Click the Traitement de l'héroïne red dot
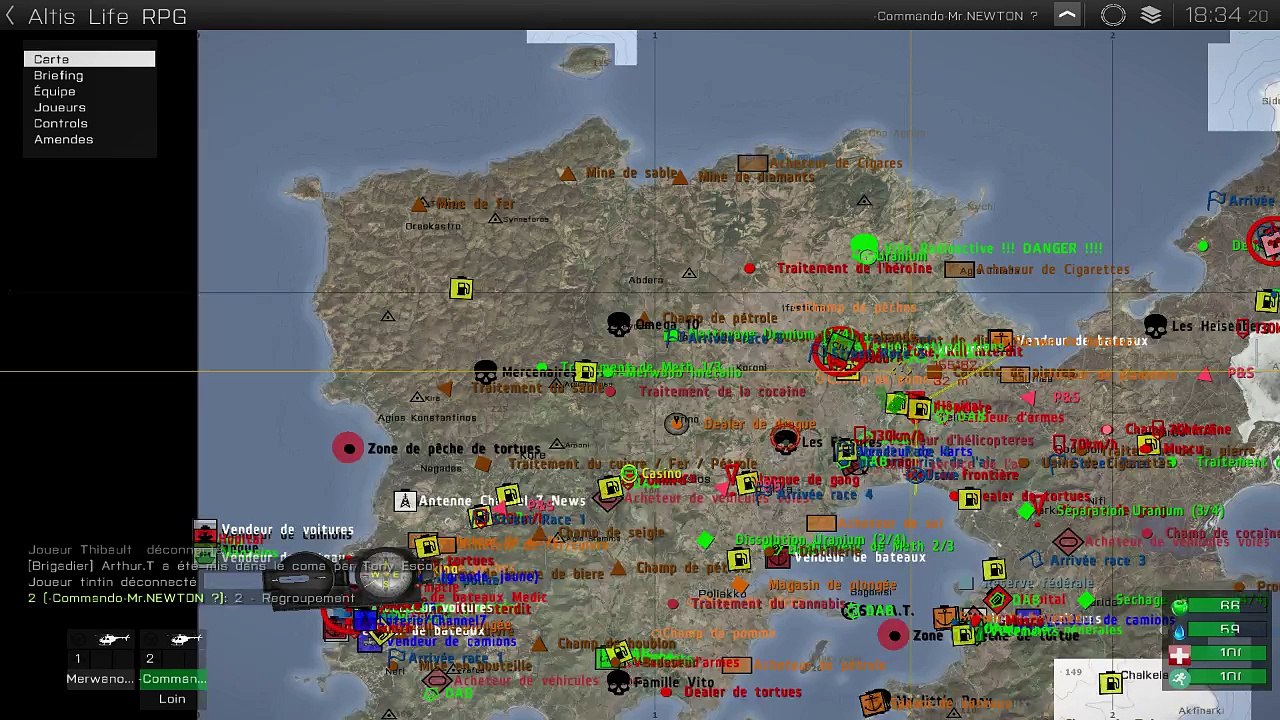This screenshot has width=1280, height=720. click(x=750, y=268)
